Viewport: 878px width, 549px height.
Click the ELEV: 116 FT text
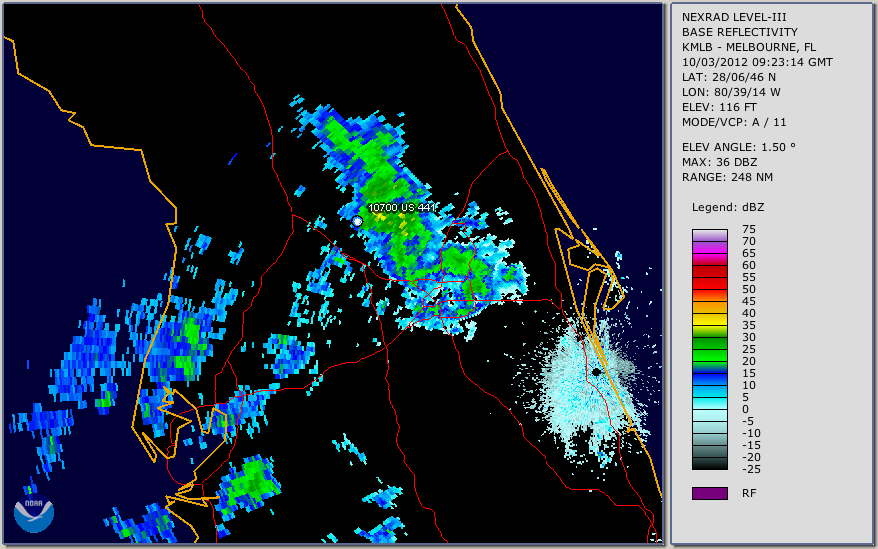(x=719, y=107)
